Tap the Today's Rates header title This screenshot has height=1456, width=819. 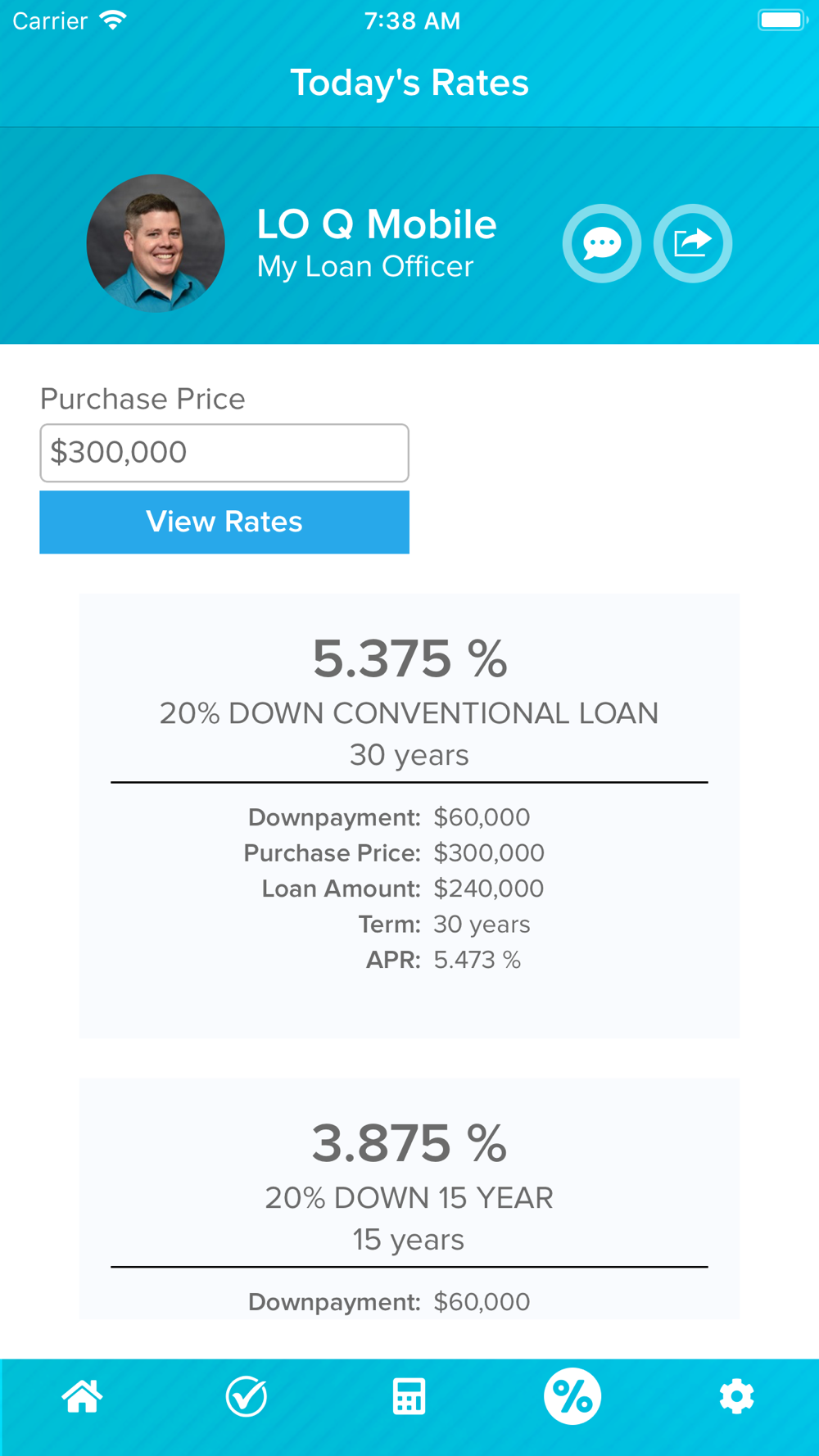pyautogui.click(x=409, y=83)
